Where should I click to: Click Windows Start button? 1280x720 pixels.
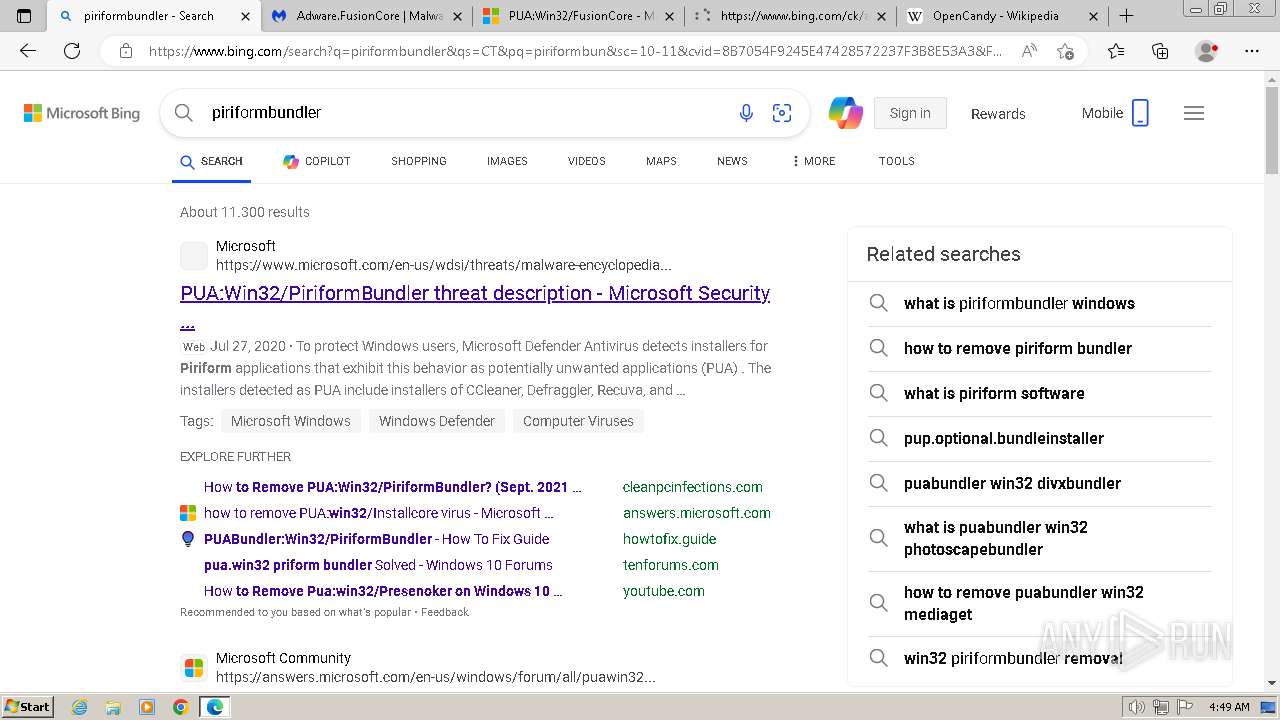click(28, 707)
